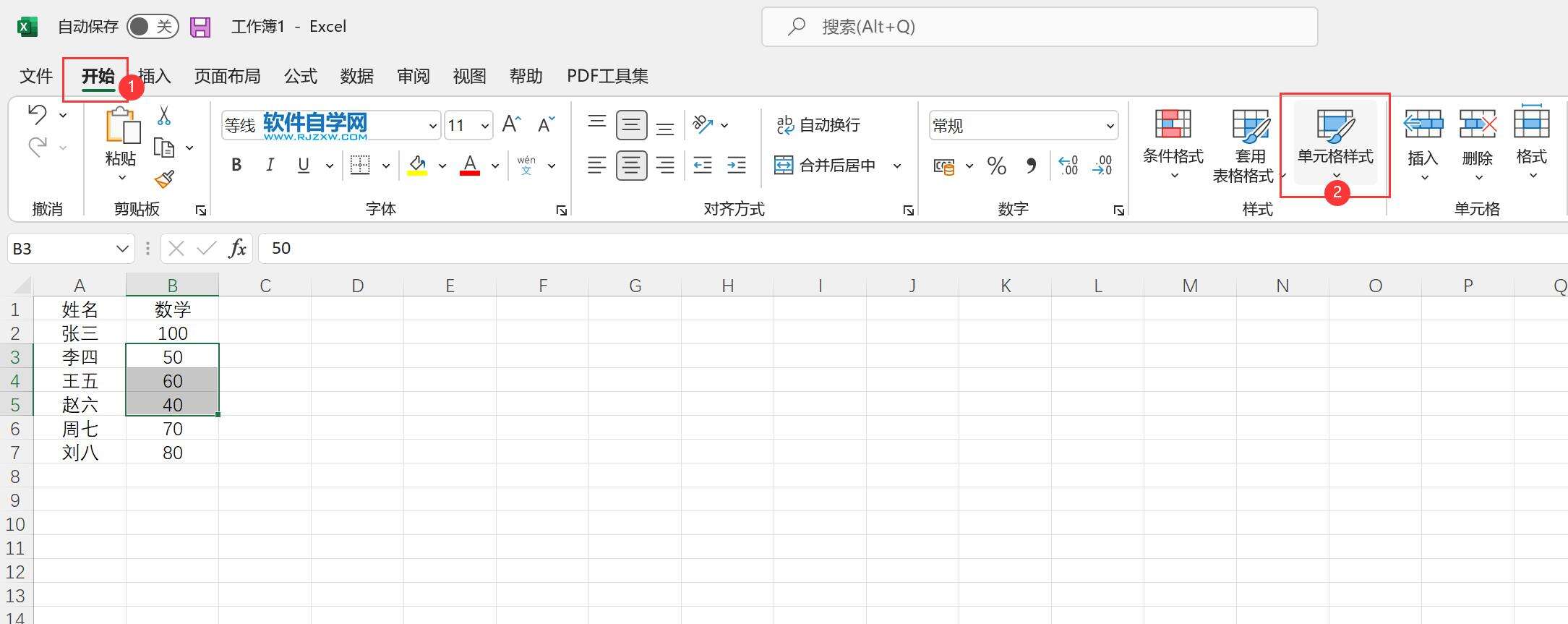Expand the font name dropdown
Viewport: 1568px width, 624px height.
(432, 126)
